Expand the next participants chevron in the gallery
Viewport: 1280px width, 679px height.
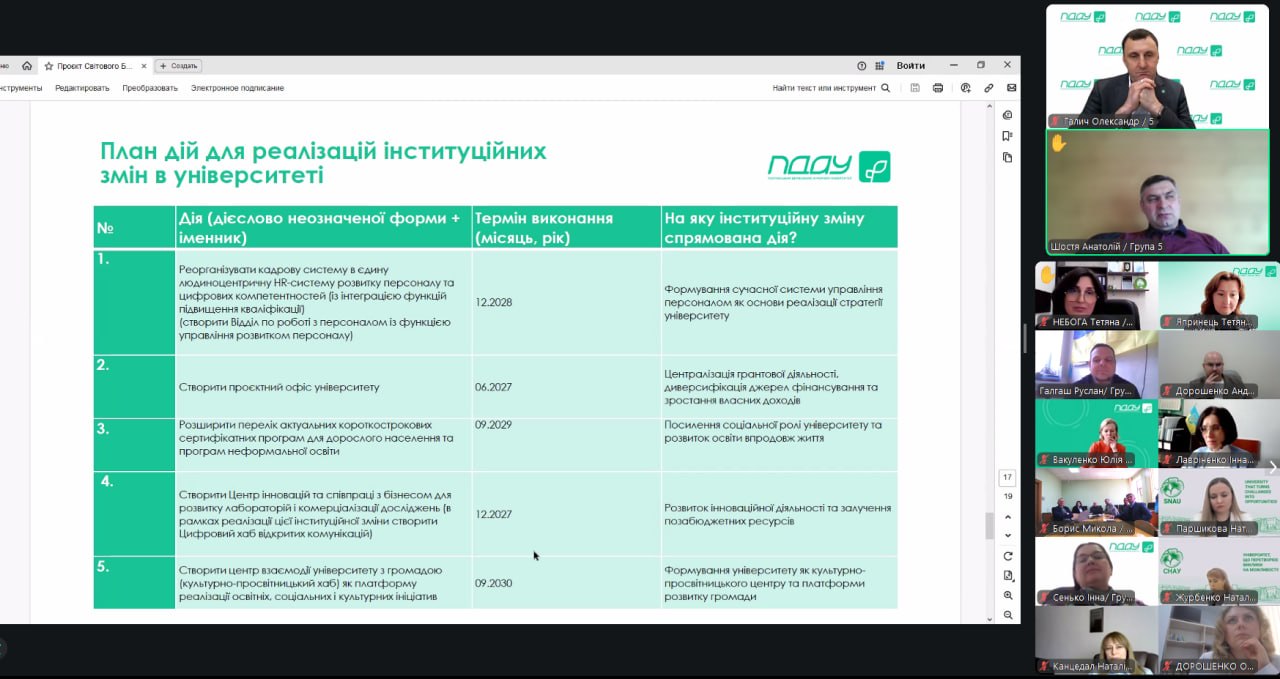tap(1272, 468)
